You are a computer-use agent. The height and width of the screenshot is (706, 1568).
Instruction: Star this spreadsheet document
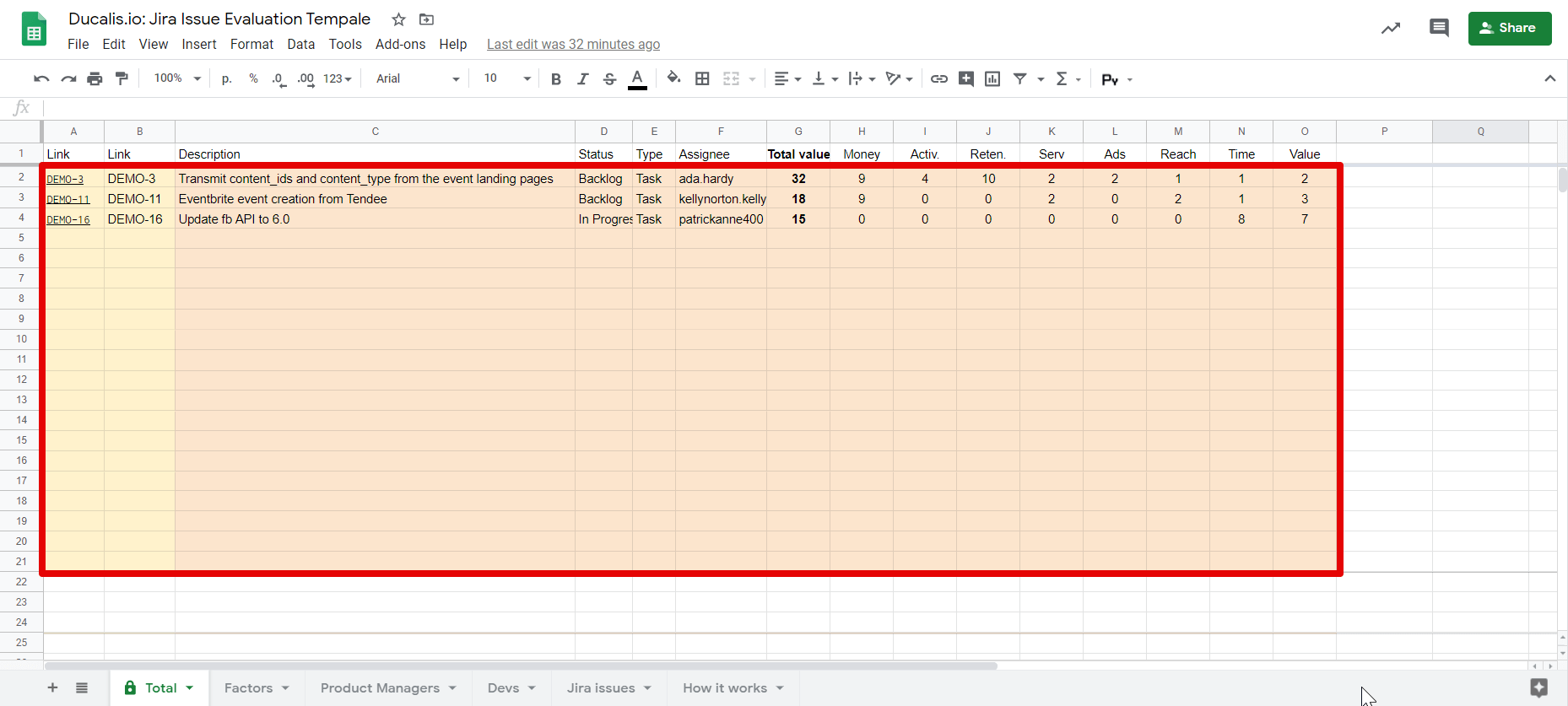(x=399, y=19)
